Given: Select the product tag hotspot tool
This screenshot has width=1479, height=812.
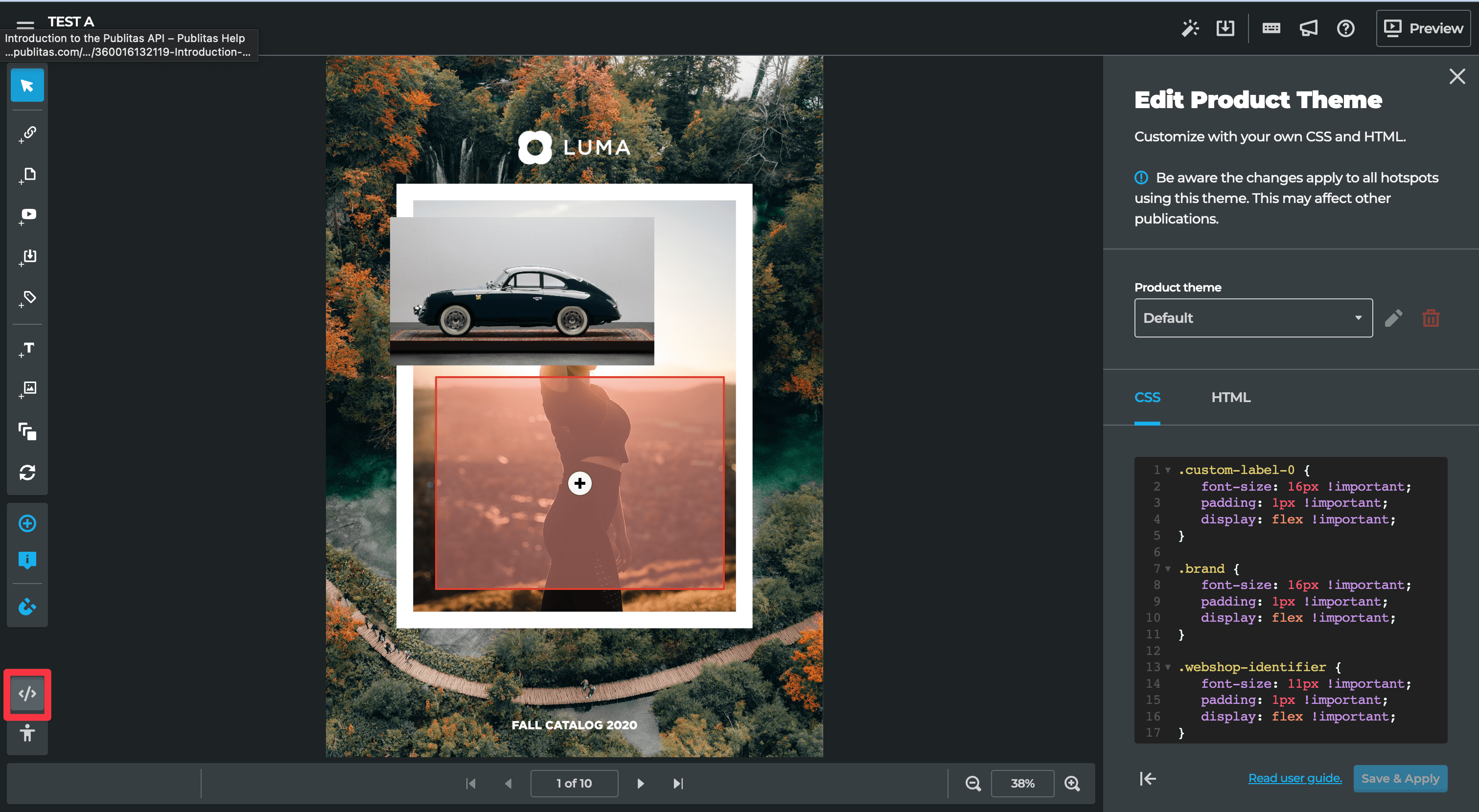Looking at the screenshot, I should tap(27, 298).
